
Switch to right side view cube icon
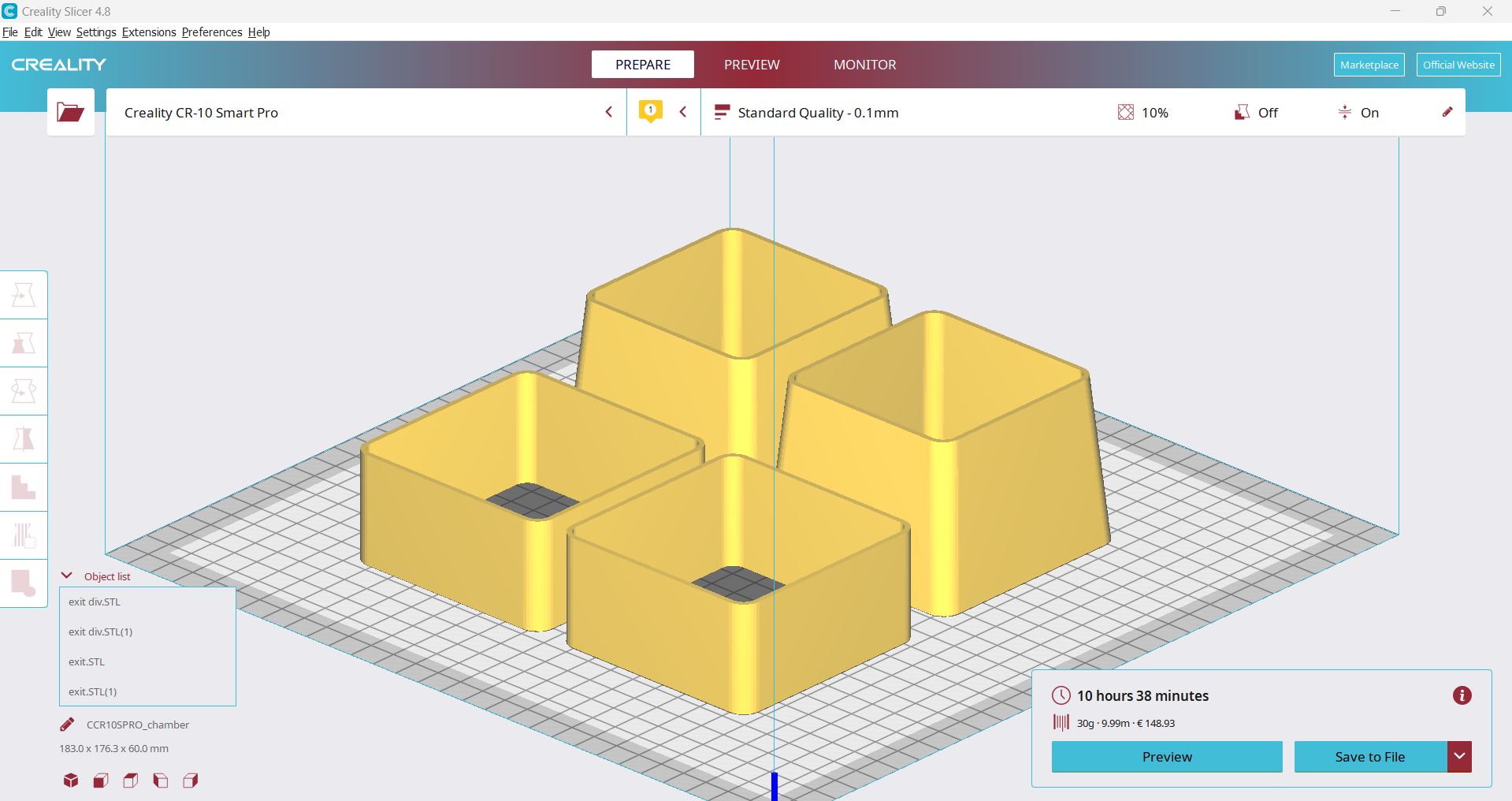pyautogui.click(x=191, y=781)
